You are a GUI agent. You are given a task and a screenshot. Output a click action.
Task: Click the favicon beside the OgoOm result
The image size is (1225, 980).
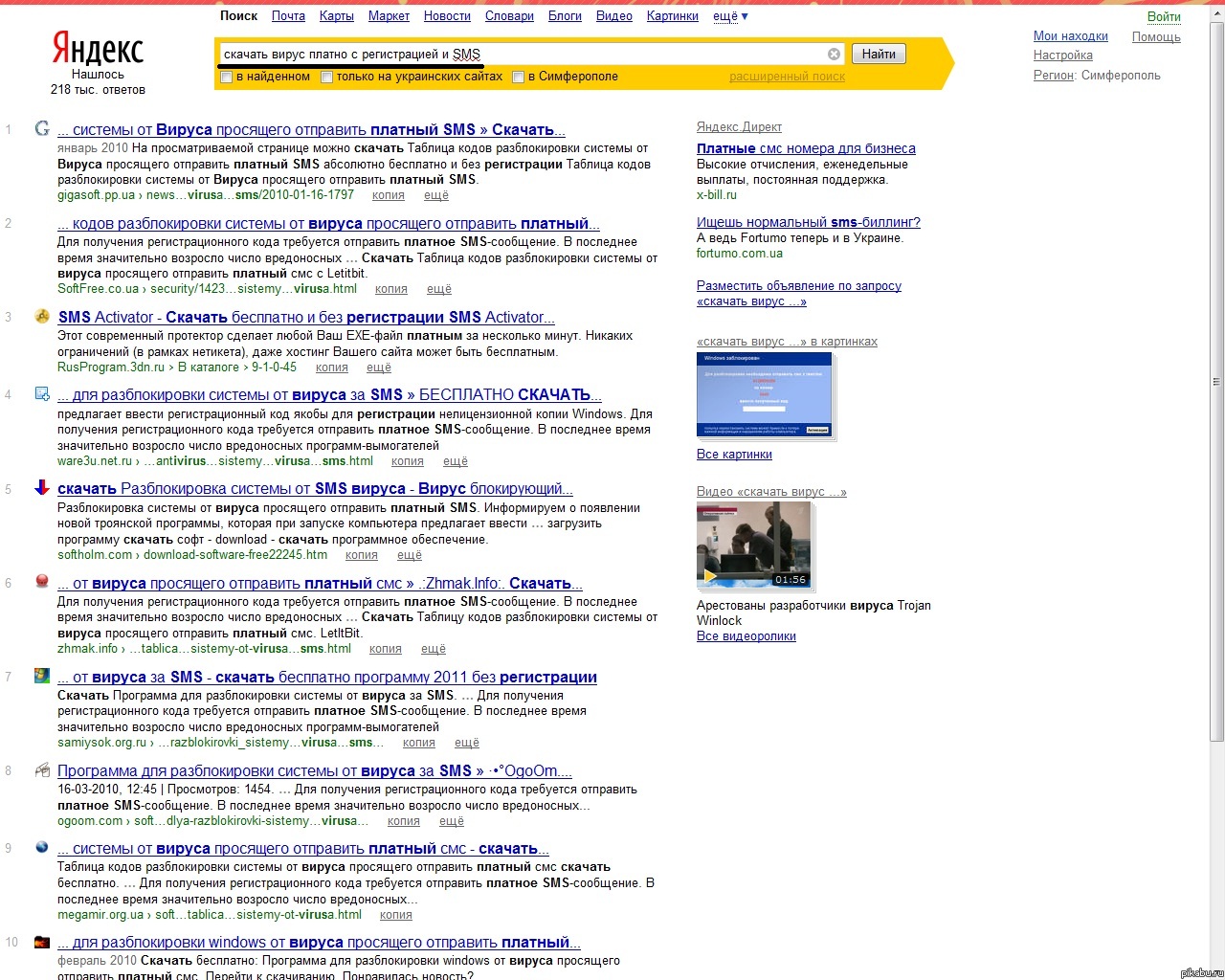(x=42, y=769)
